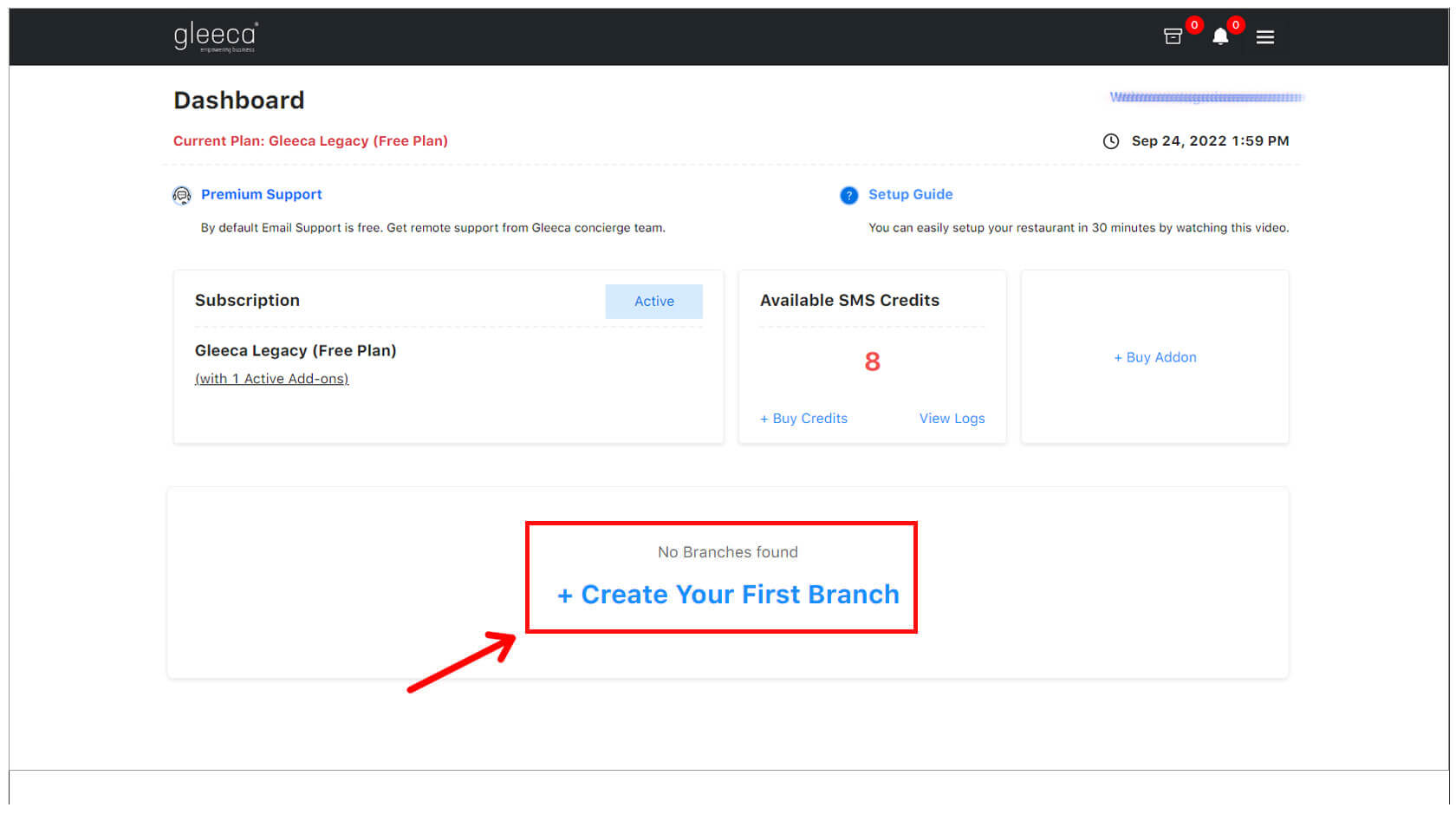Click the Dashboard page heading
Viewport: 1456px width, 814px height.
point(239,101)
